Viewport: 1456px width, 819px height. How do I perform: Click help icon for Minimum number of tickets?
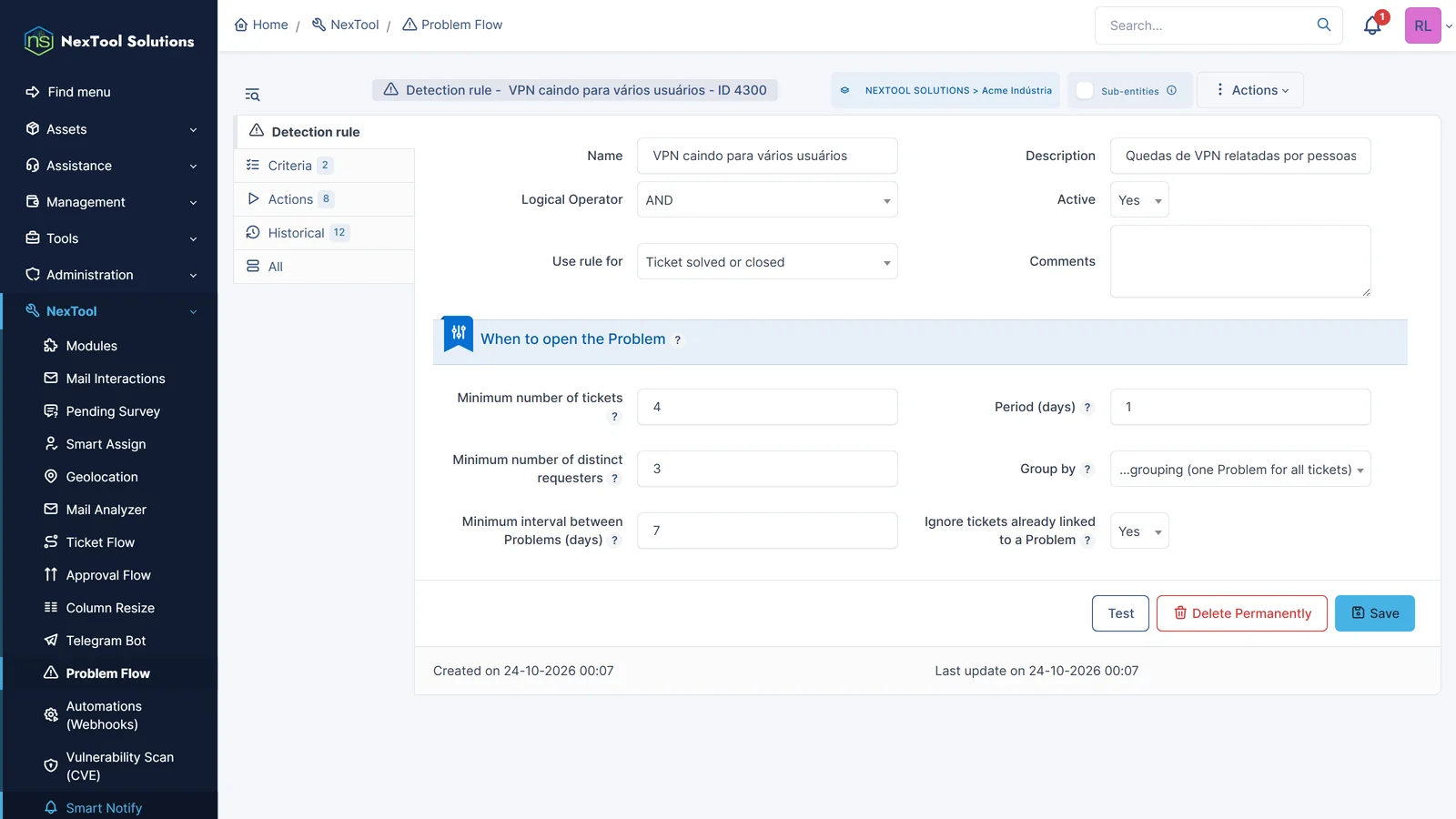tap(614, 417)
